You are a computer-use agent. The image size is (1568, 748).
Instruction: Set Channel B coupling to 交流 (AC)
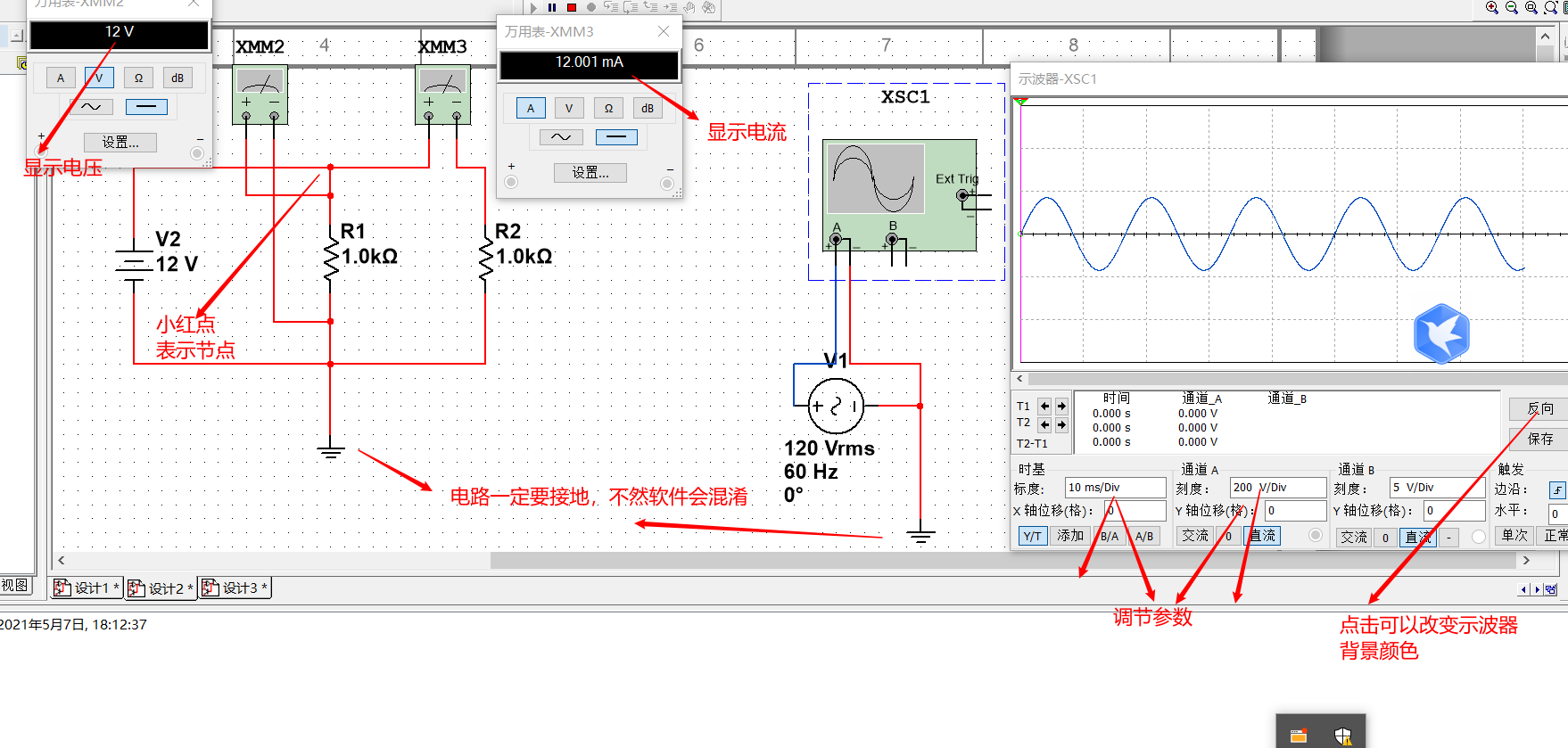(1354, 537)
